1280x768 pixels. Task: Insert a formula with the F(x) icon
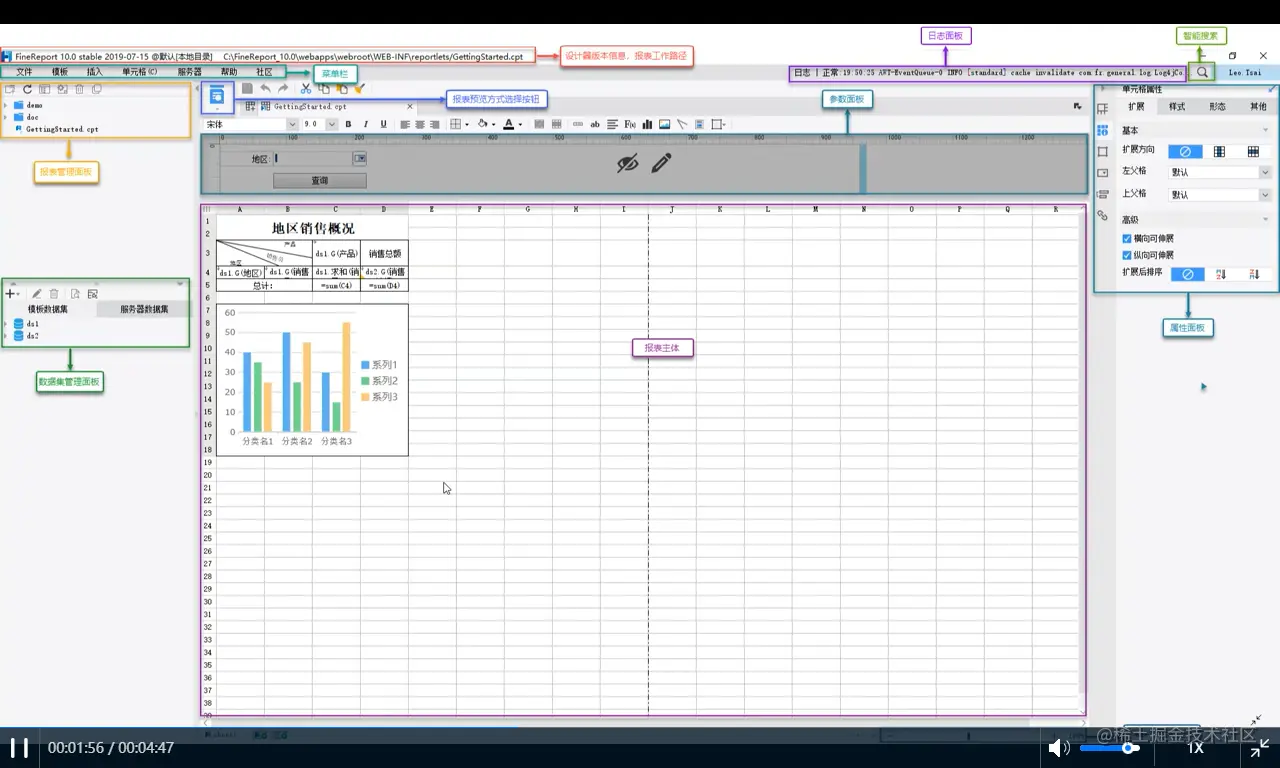pyautogui.click(x=630, y=124)
